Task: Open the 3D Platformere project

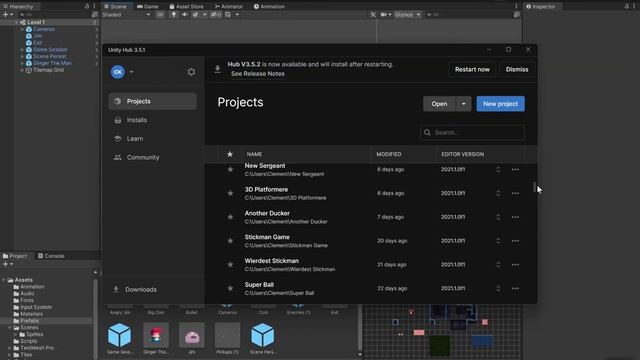Action: pyautogui.click(x=266, y=189)
